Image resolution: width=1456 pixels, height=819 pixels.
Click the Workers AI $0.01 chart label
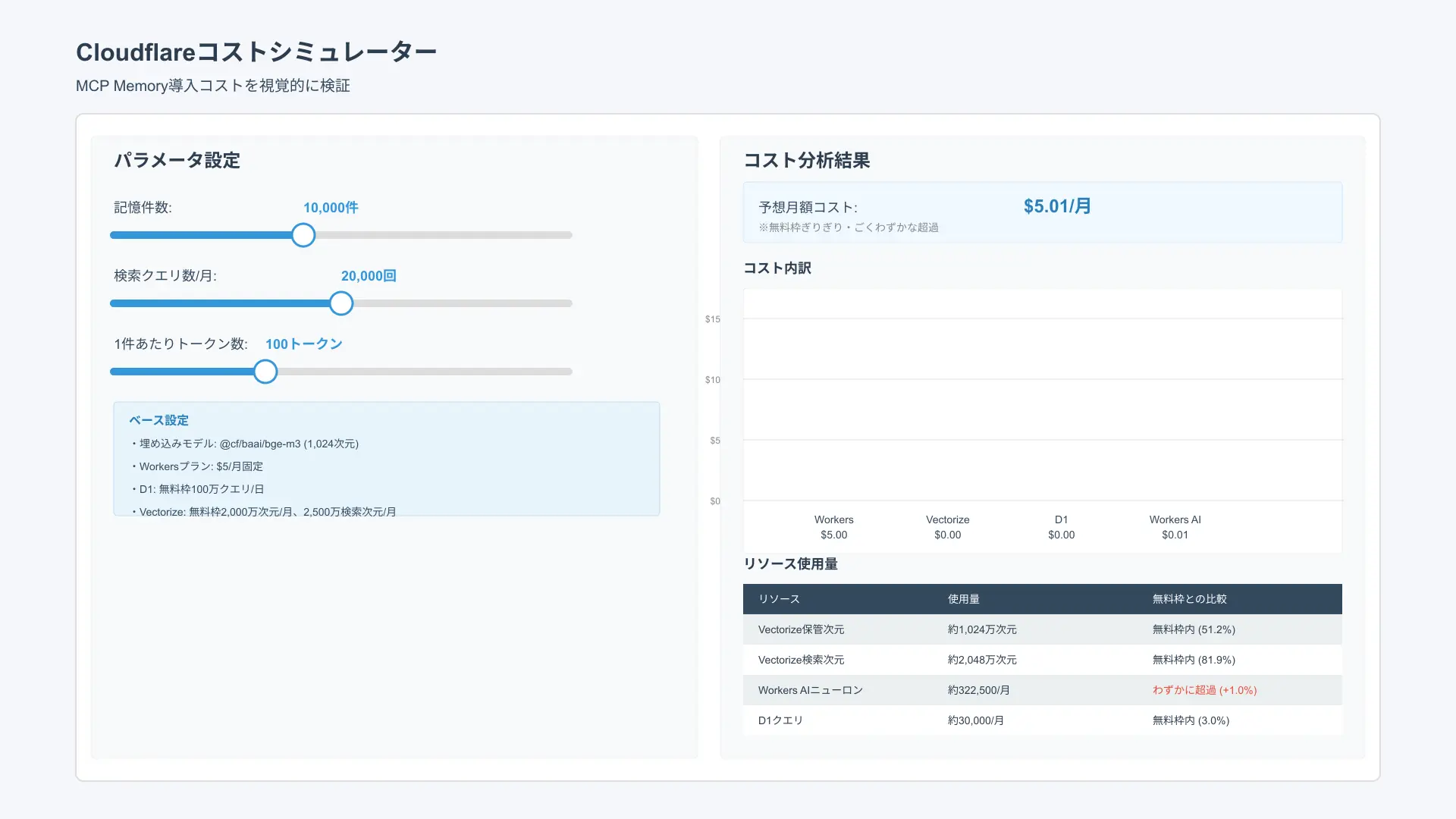point(1175,527)
